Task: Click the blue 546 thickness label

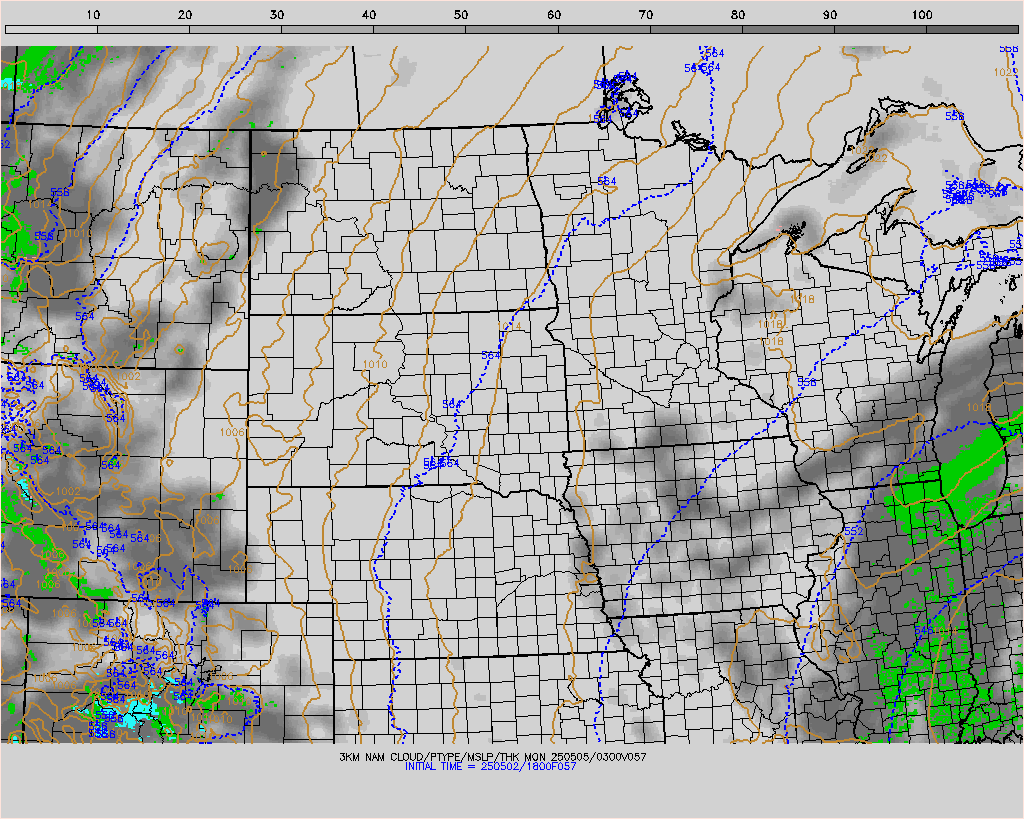Action: 923,630
